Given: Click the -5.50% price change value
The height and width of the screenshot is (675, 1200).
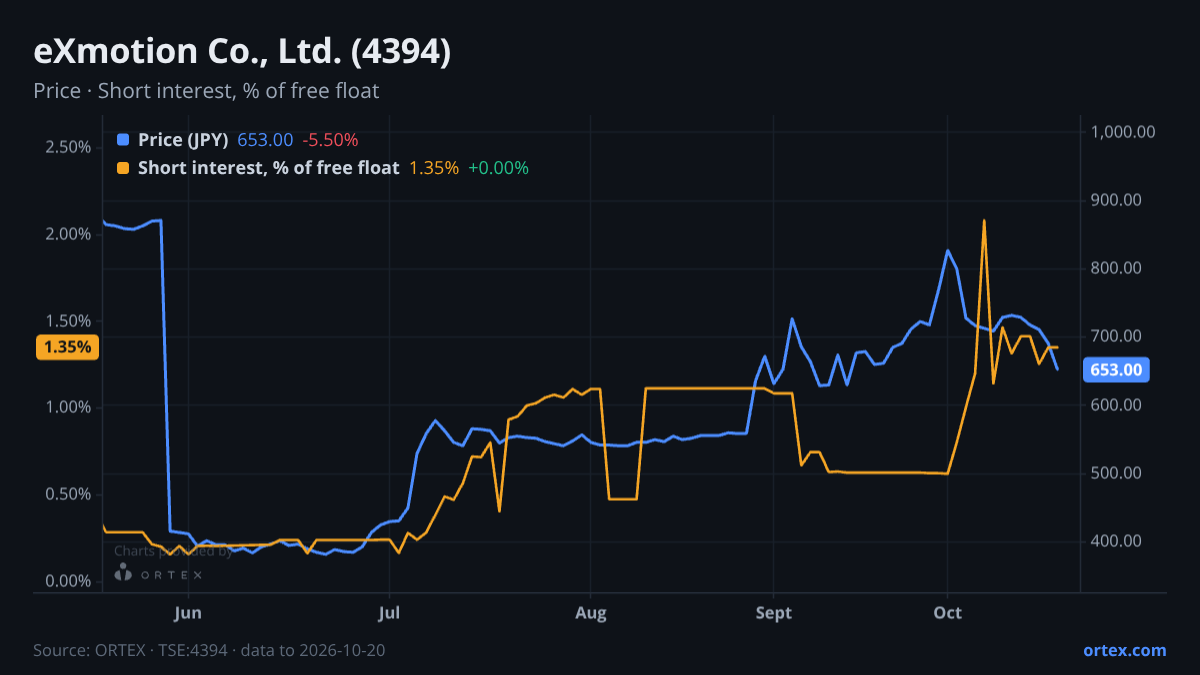Looking at the screenshot, I should pos(330,140).
